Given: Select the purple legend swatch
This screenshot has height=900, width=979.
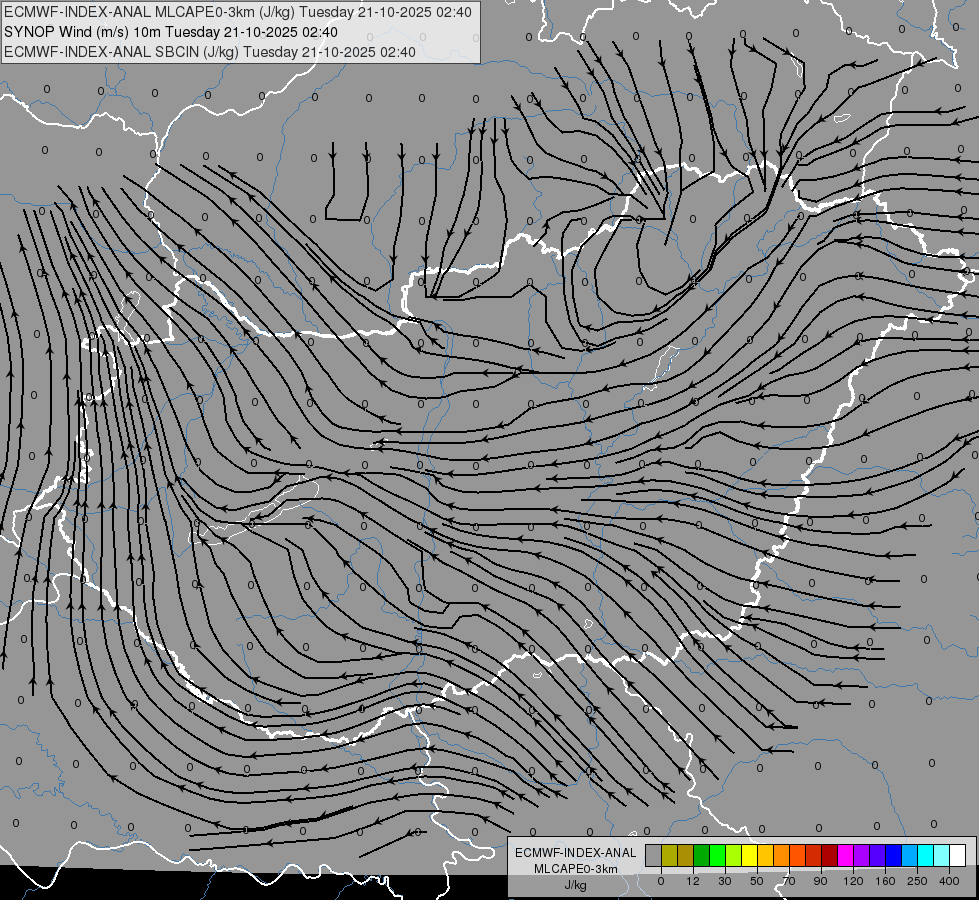Looking at the screenshot, I should coord(862,855).
